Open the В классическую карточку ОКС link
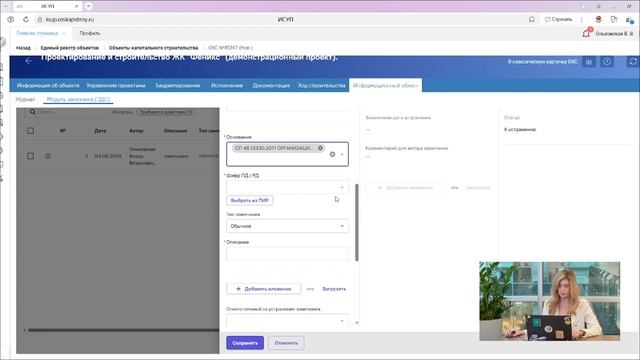Image resolution: width=640 pixels, height=360 pixels. point(542,62)
